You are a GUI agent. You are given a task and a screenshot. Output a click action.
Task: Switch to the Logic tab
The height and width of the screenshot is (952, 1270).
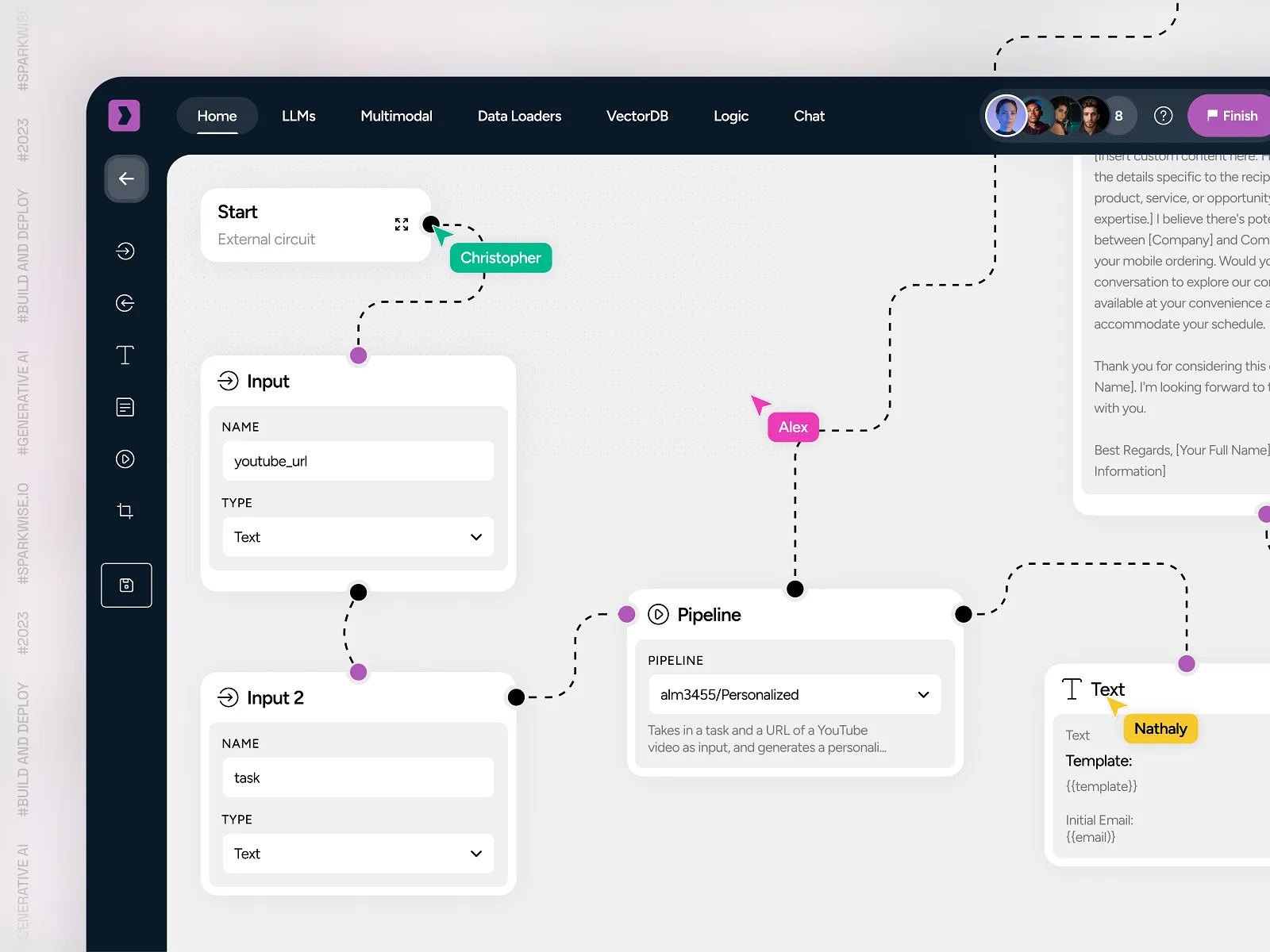(730, 116)
